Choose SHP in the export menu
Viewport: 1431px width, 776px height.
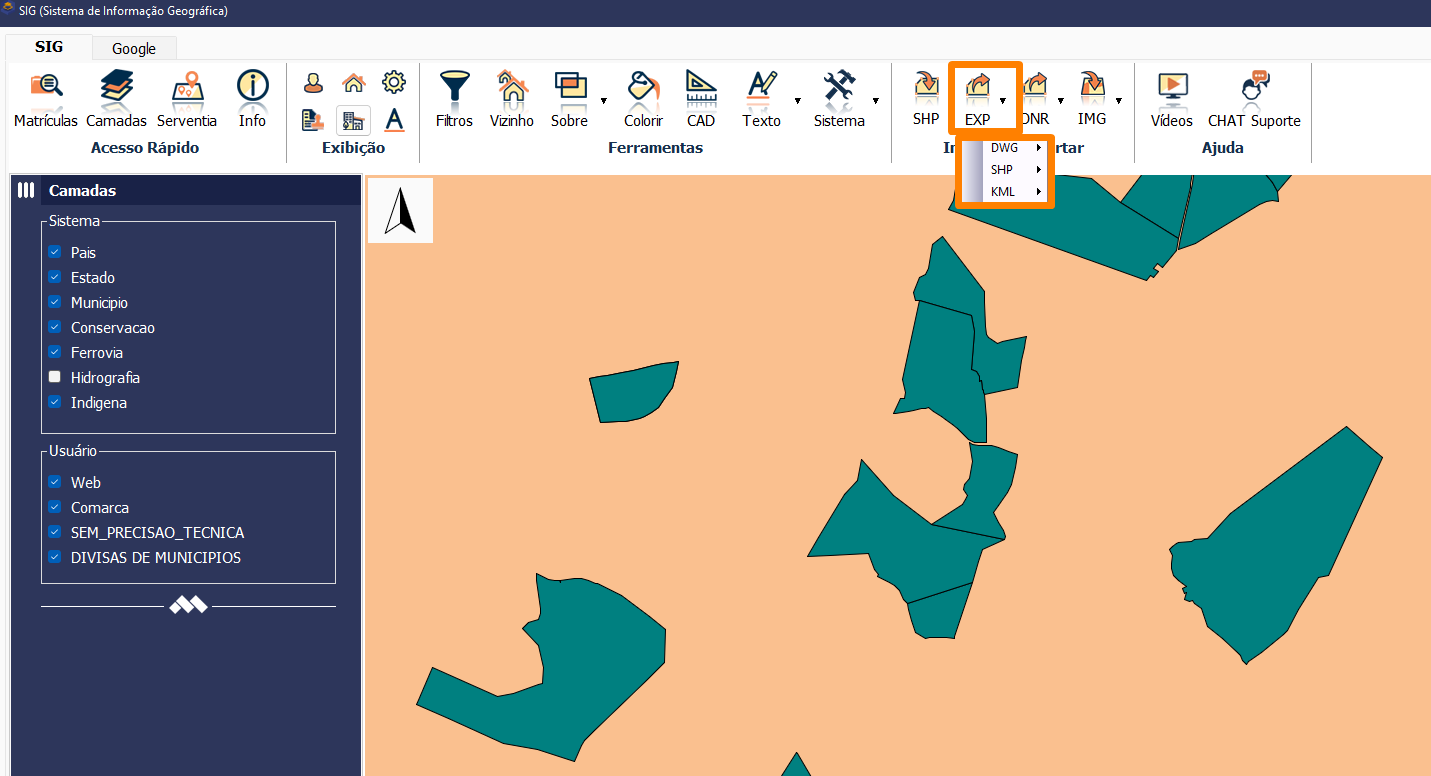[x=1004, y=169]
